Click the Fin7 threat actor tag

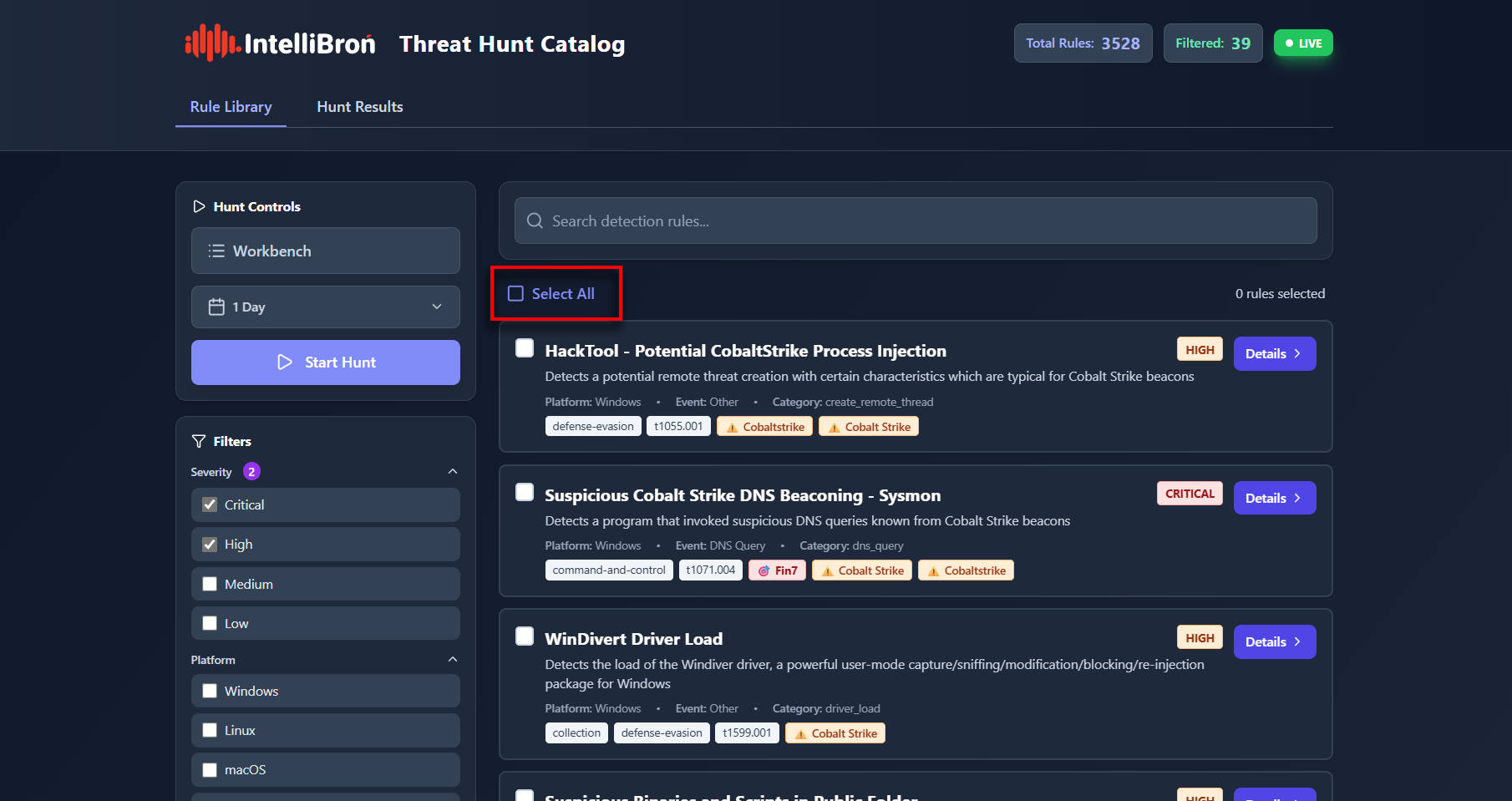tap(777, 570)
